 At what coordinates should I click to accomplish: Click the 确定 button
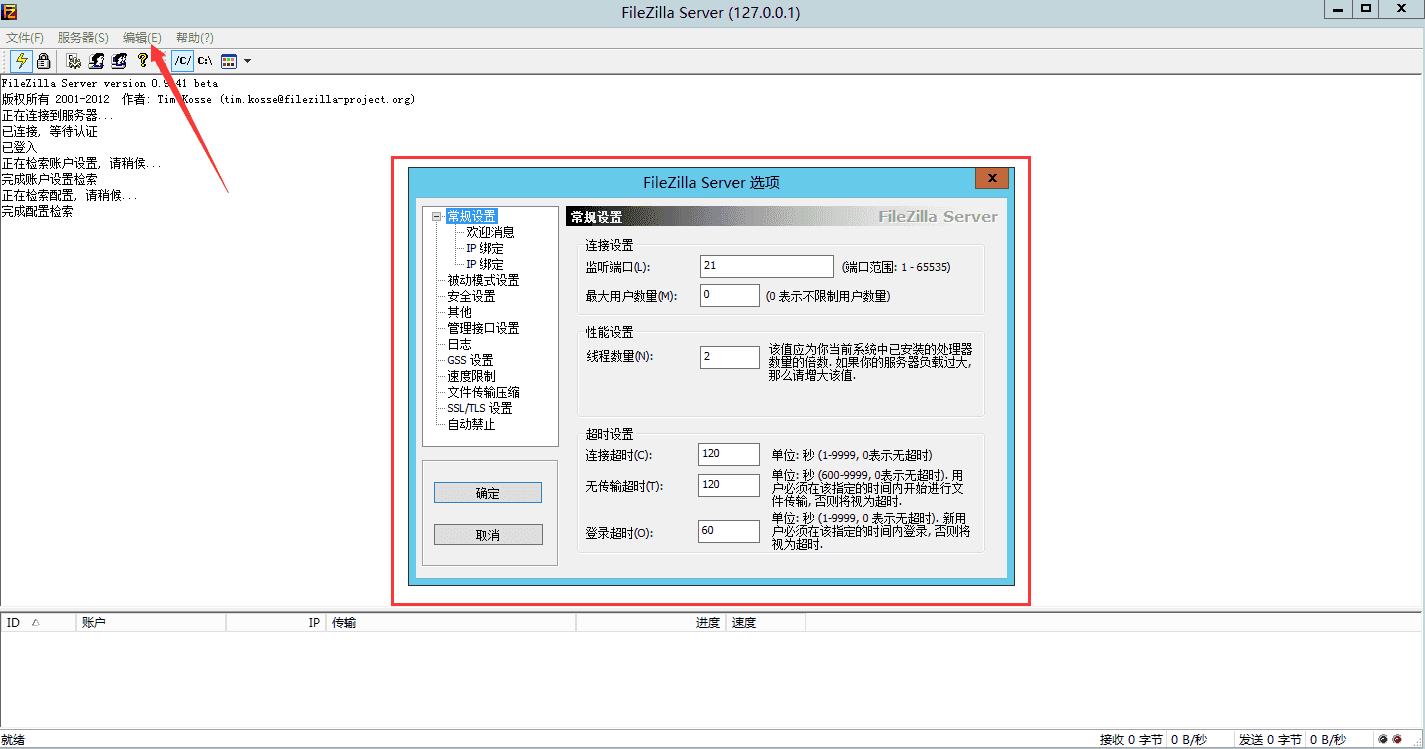pyautogui.click(x=488, y=493)
